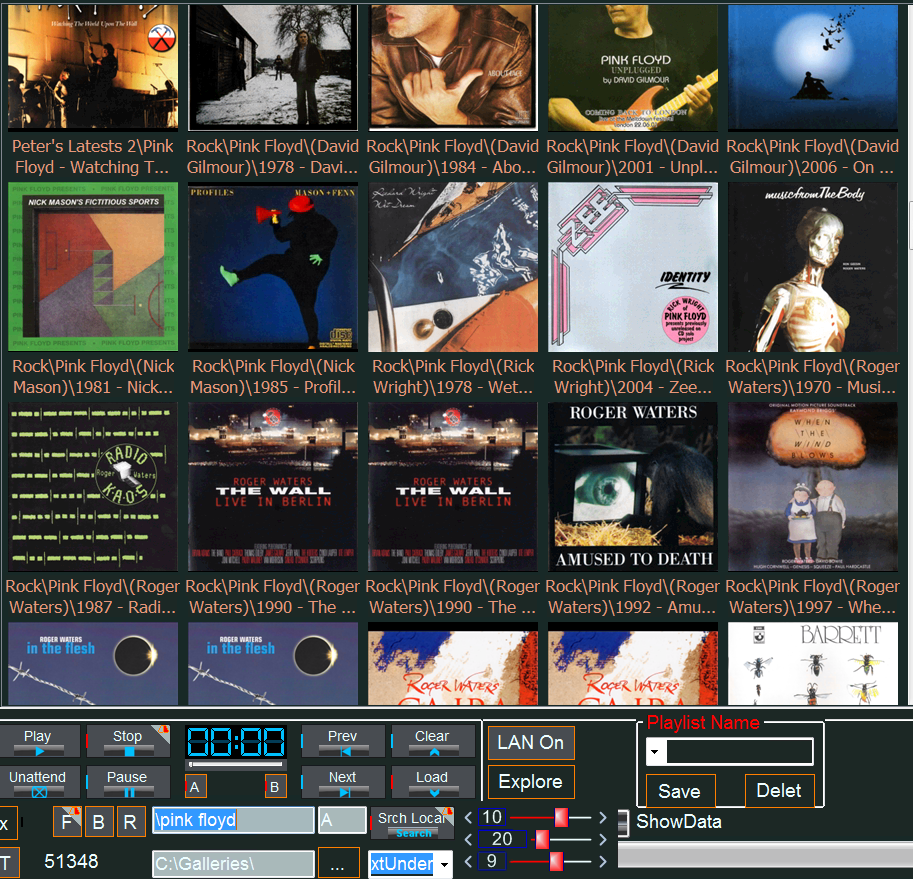
Task: Select Mason + Fenn Profiles album cover
Action: click(273, 267)
